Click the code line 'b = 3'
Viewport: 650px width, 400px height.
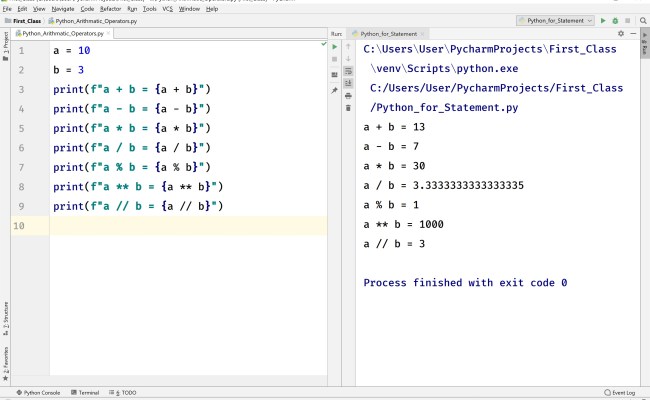68,70
